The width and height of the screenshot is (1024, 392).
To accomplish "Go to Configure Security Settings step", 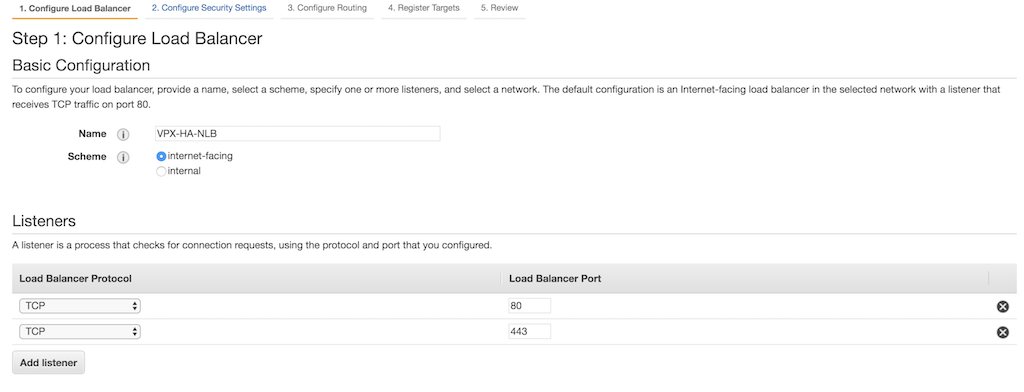I will click(x=209, y=8).
